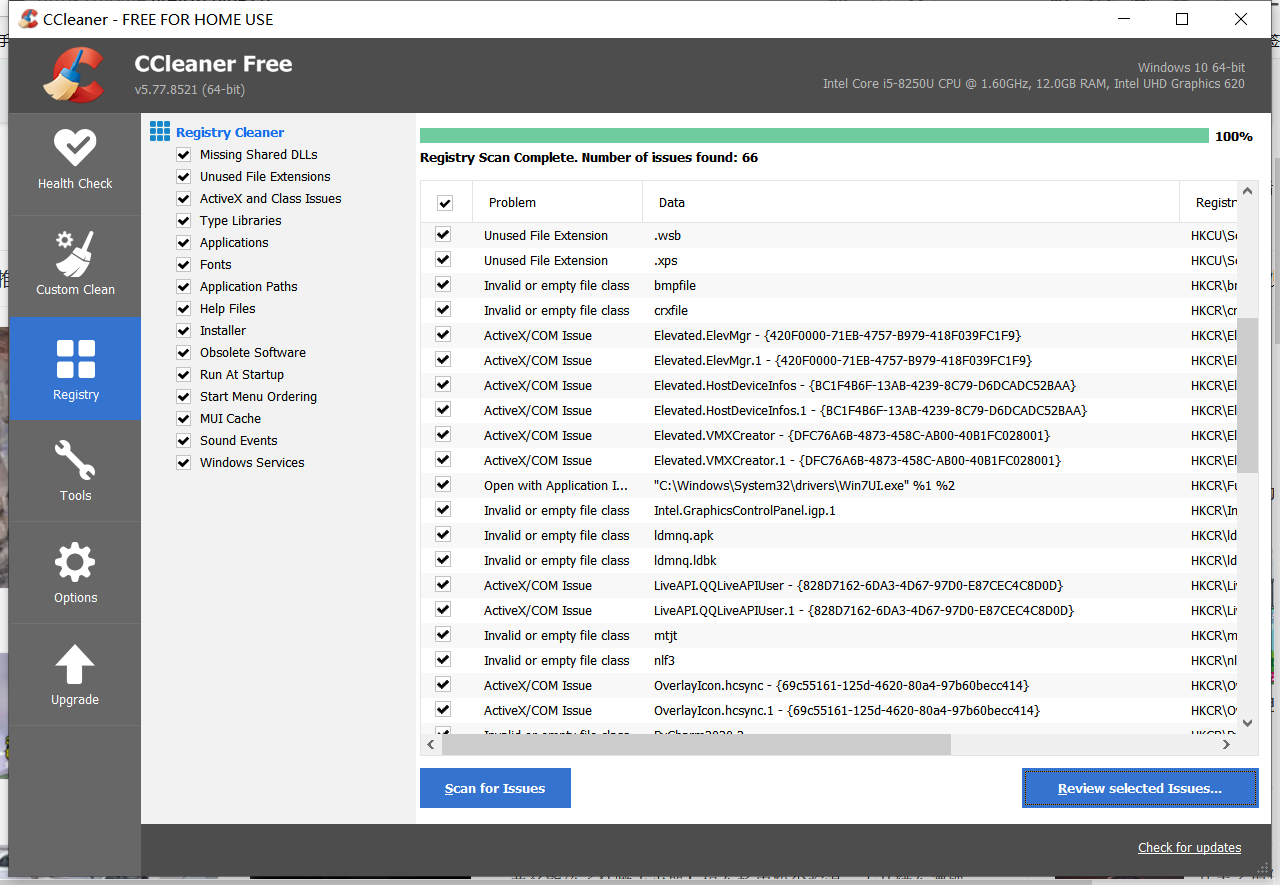Image resolution: width=1280 pixels, height=885 pixels.
Task: Open the Custom Clean section
Action: coord(75,266)
